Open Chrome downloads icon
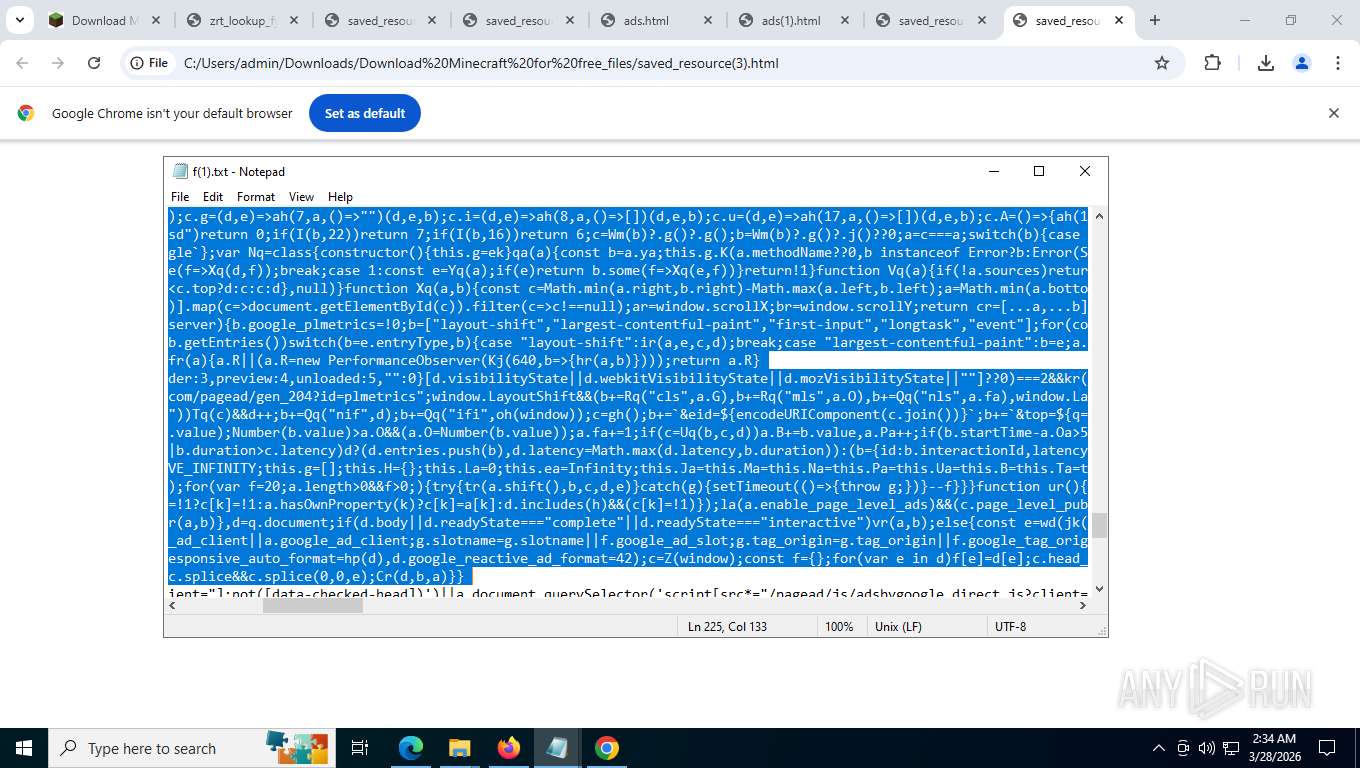 (1265, 63)
